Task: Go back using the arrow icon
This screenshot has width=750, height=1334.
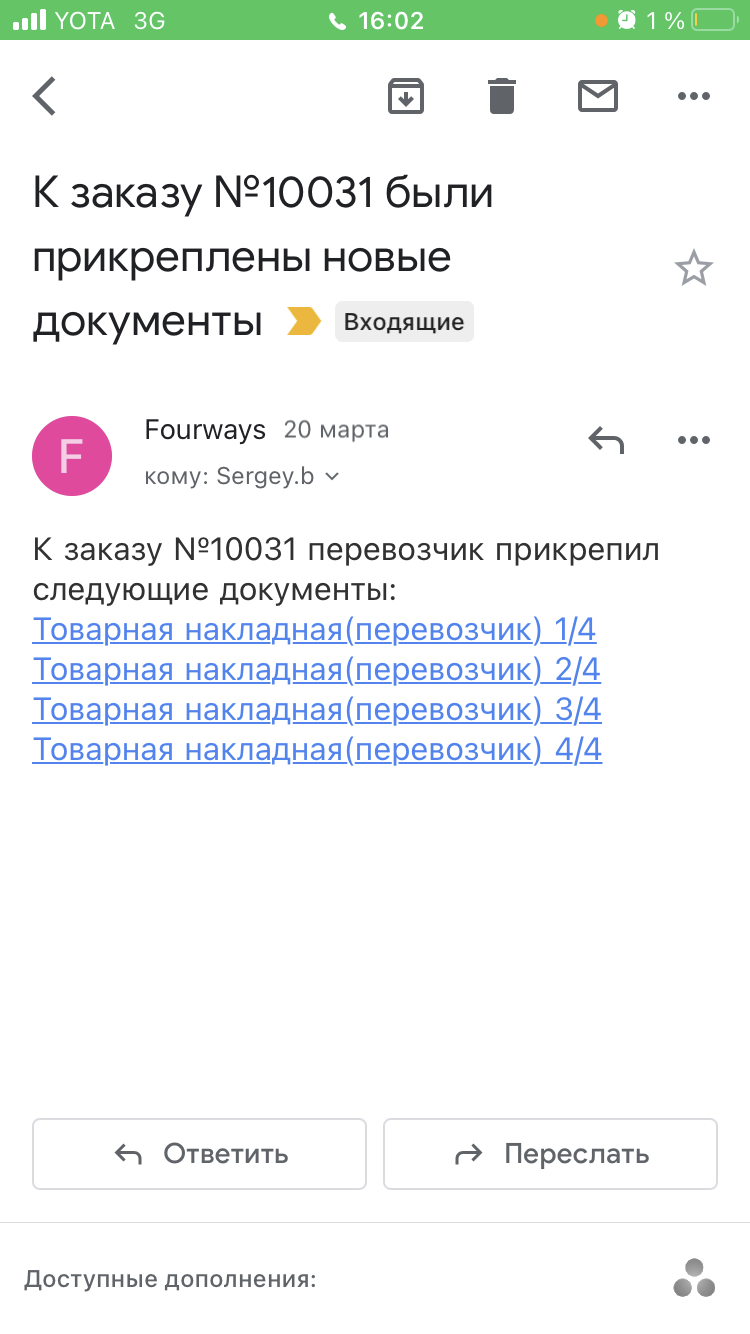Action: 45,97
